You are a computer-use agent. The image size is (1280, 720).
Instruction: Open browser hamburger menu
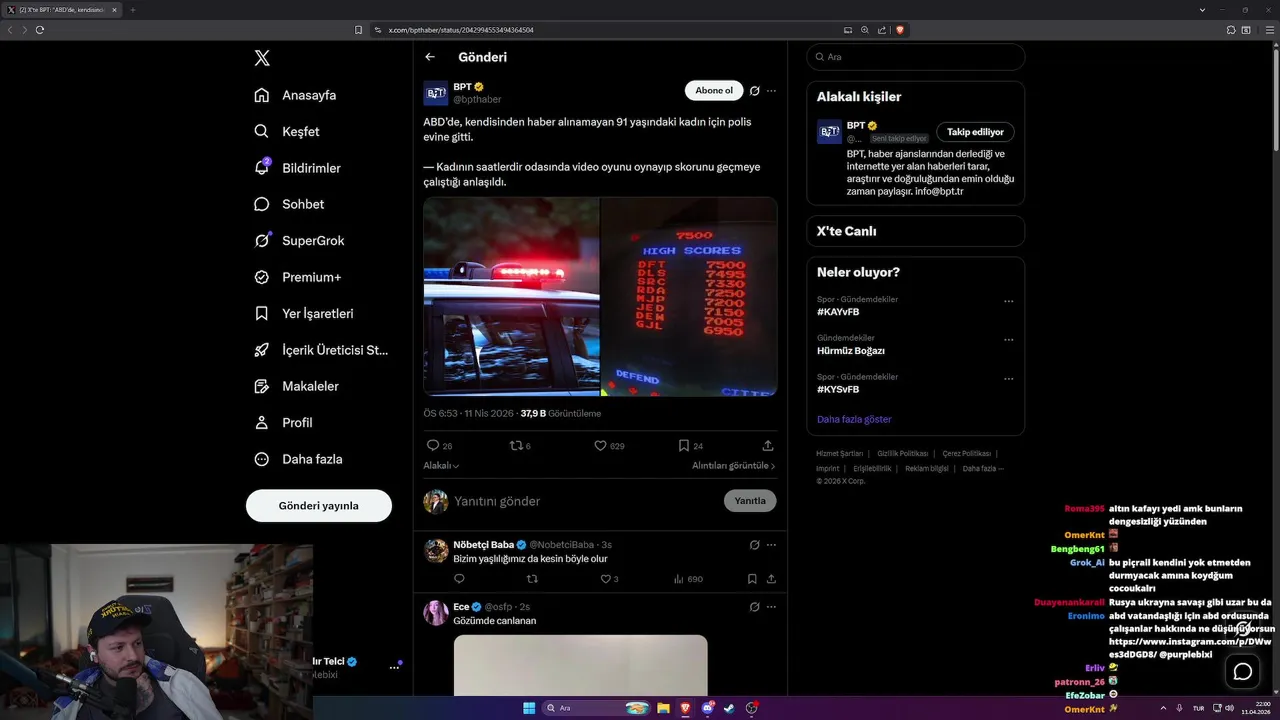click(x=1270, y=30)
